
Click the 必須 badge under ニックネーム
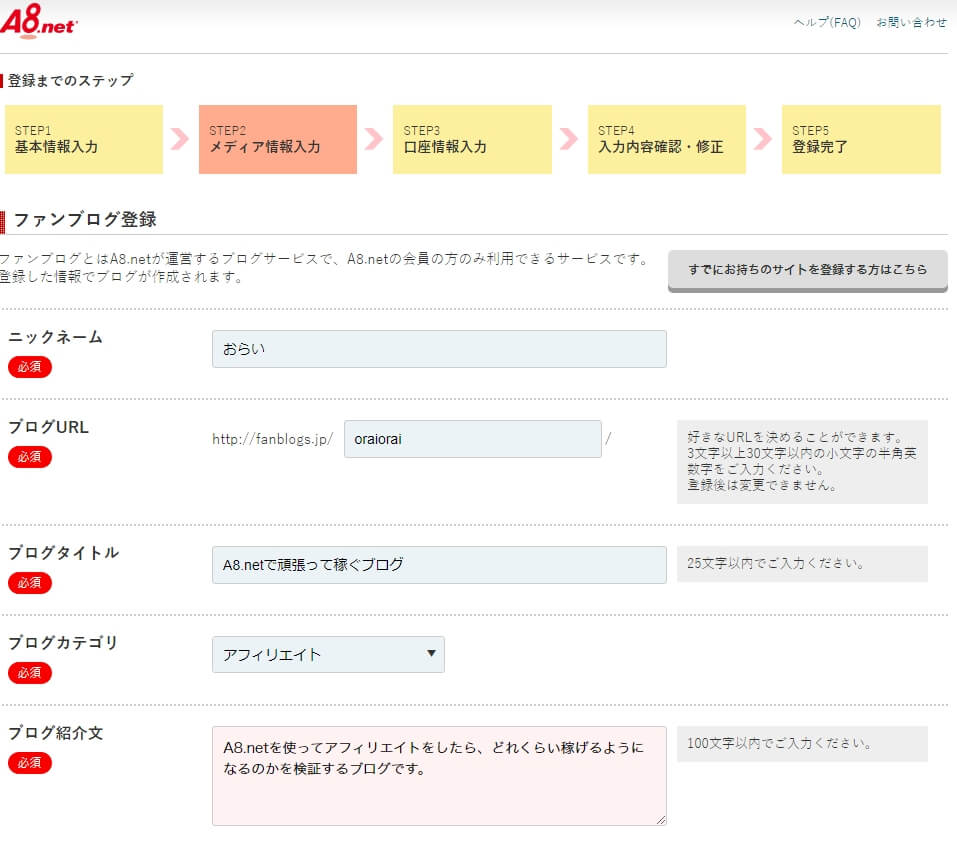coord(29,367)
